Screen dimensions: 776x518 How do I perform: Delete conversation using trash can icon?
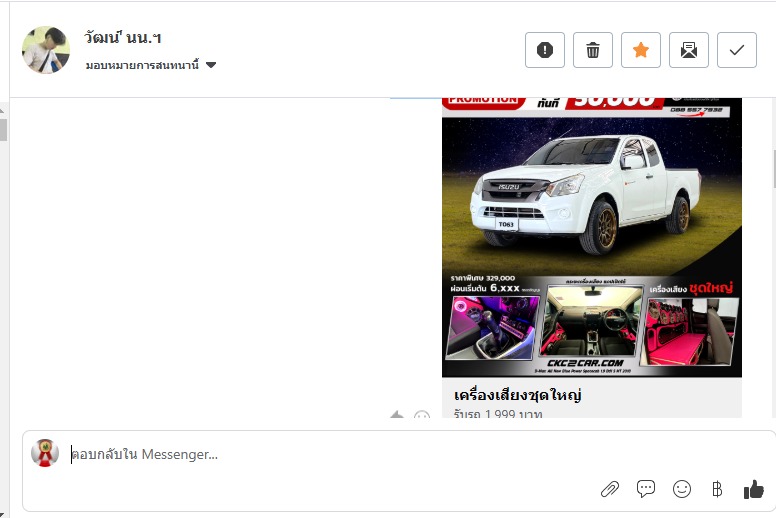(x=593, y=50)
